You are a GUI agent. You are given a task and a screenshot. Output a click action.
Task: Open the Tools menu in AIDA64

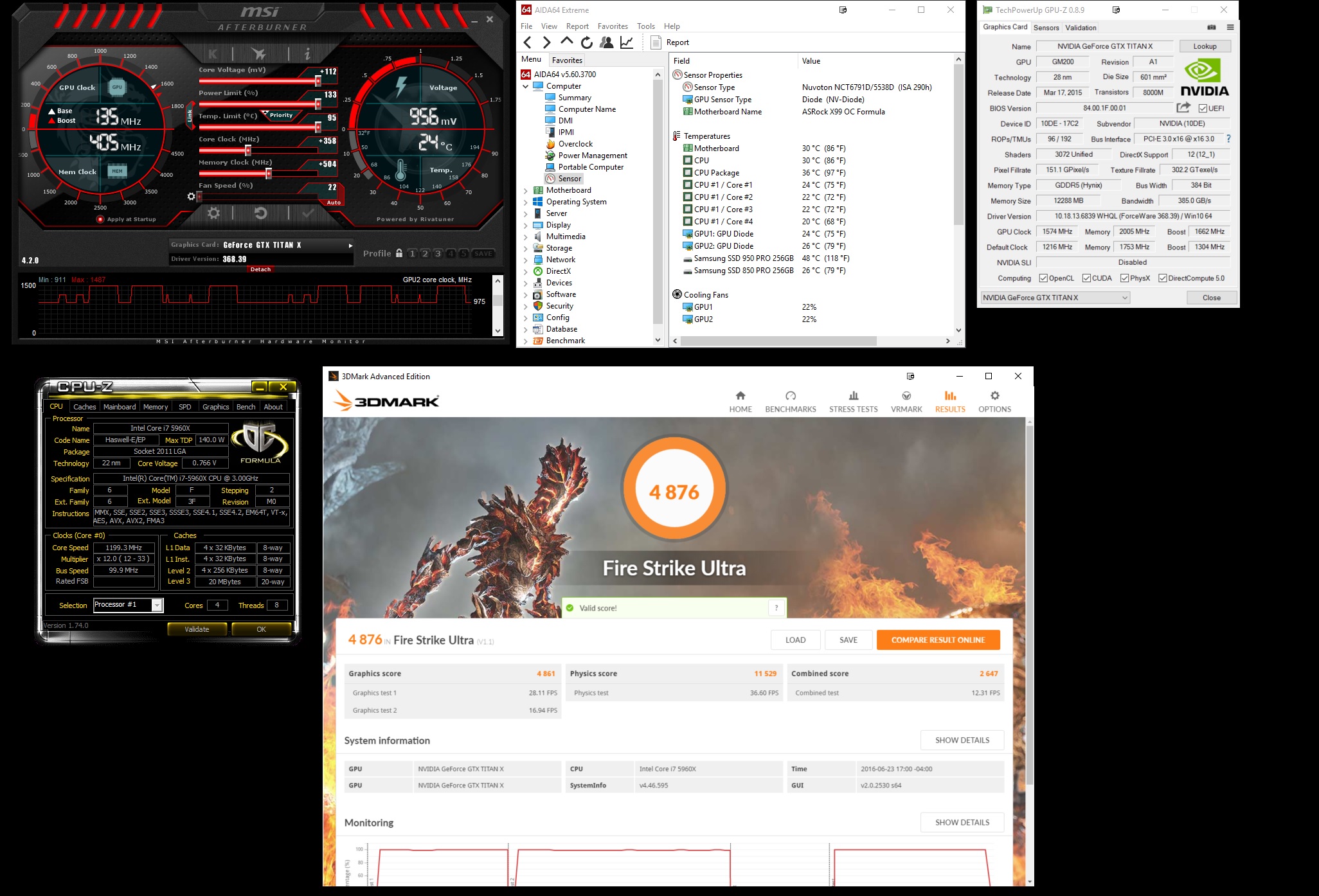pos(646,26)
